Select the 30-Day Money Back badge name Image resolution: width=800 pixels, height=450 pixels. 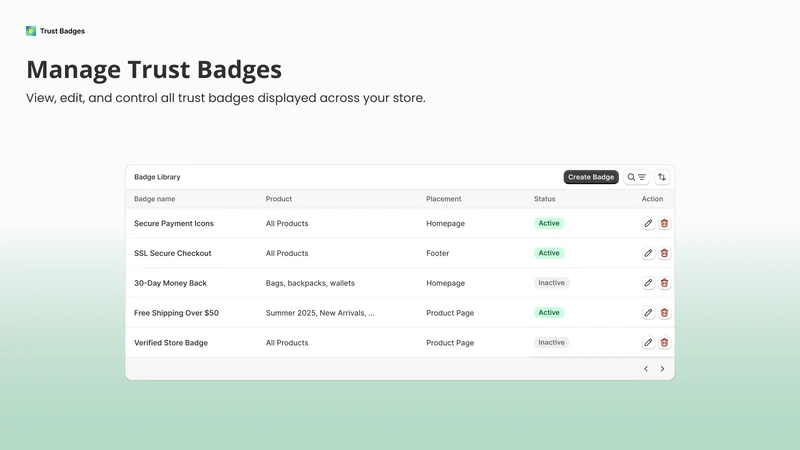pos(170,283)
